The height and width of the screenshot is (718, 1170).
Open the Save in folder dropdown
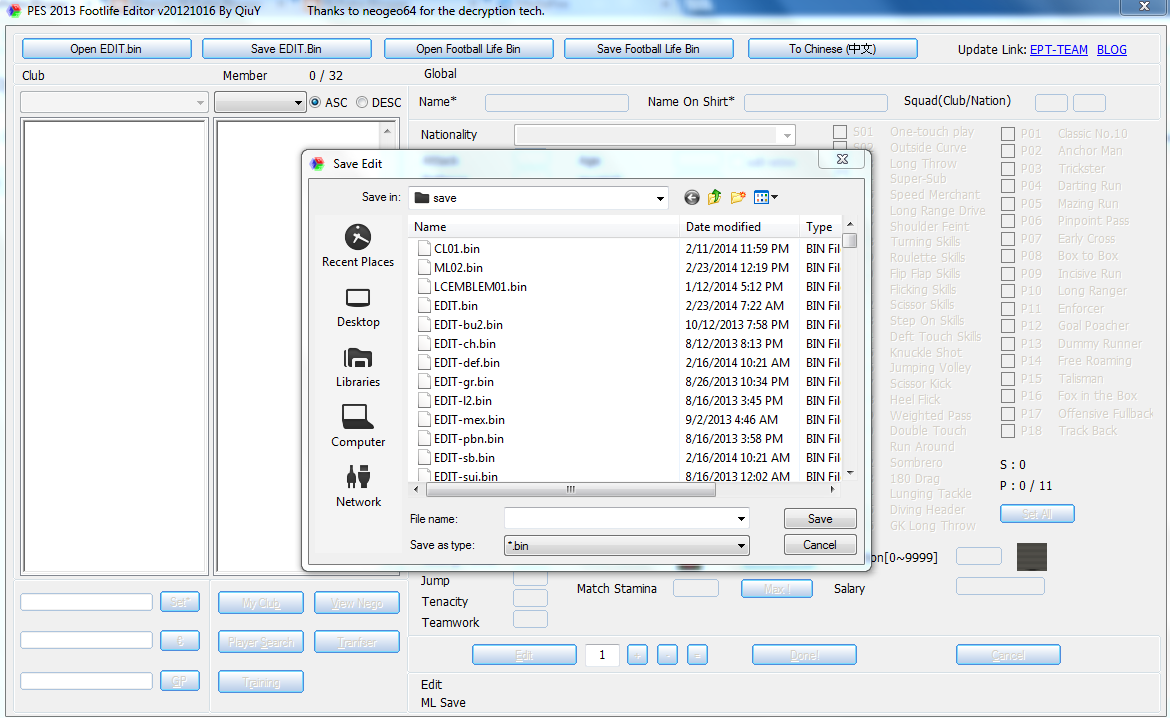[660, 197]
